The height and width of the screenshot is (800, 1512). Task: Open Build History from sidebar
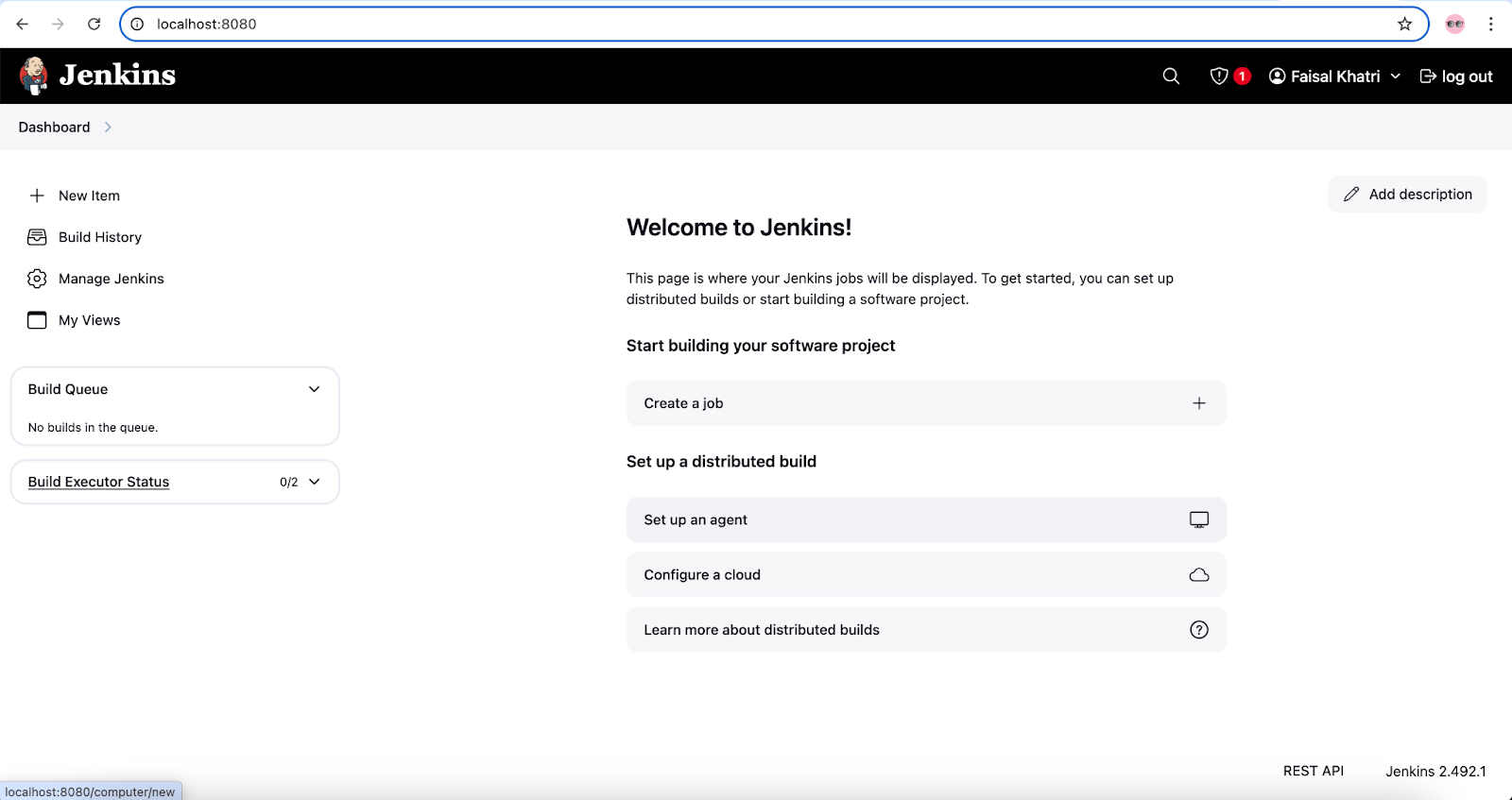100,237
